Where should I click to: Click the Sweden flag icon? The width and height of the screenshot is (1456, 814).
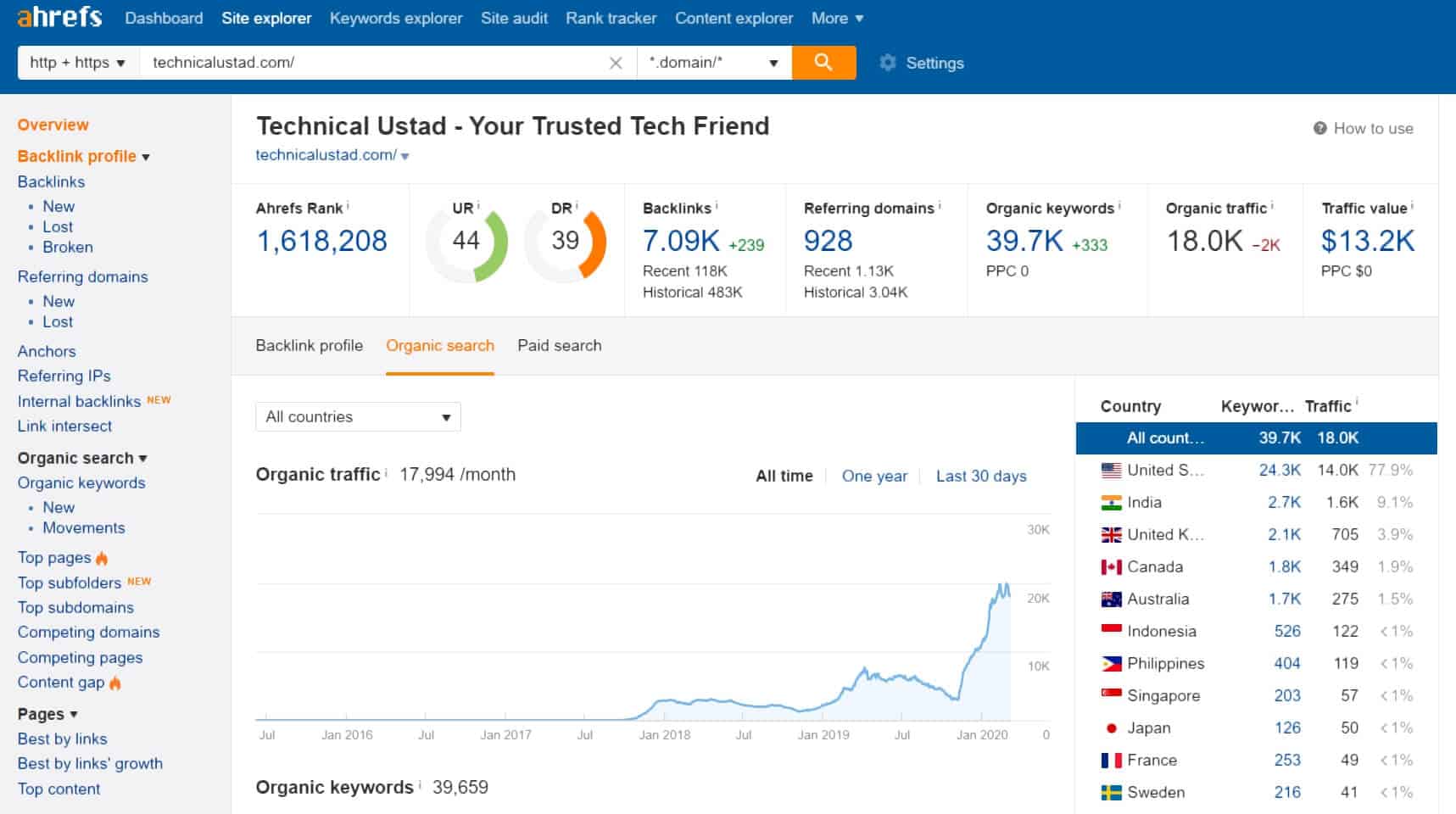(1111, 792)
